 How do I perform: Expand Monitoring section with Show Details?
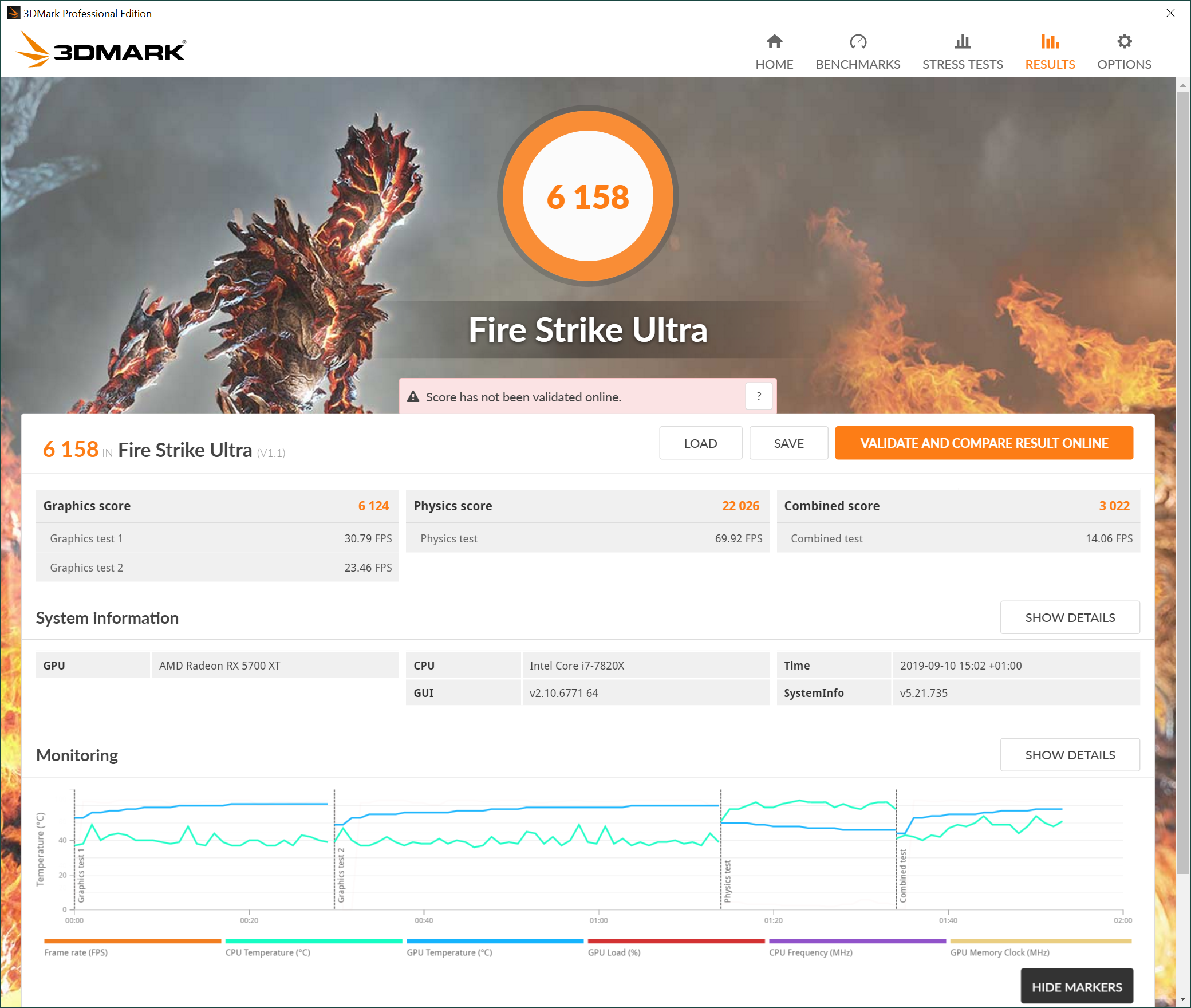tap(1070, 755)
